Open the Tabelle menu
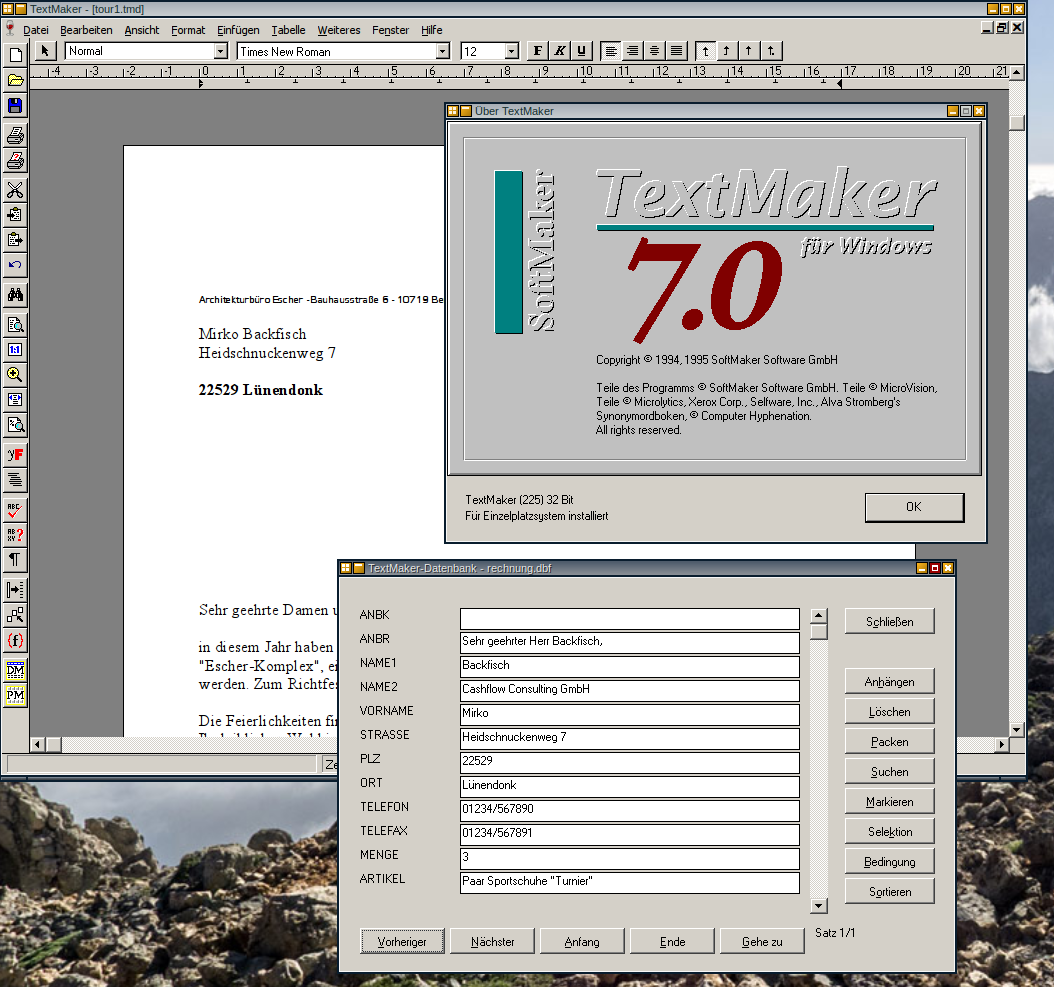The image size is (1054, 987). [288, 30]
